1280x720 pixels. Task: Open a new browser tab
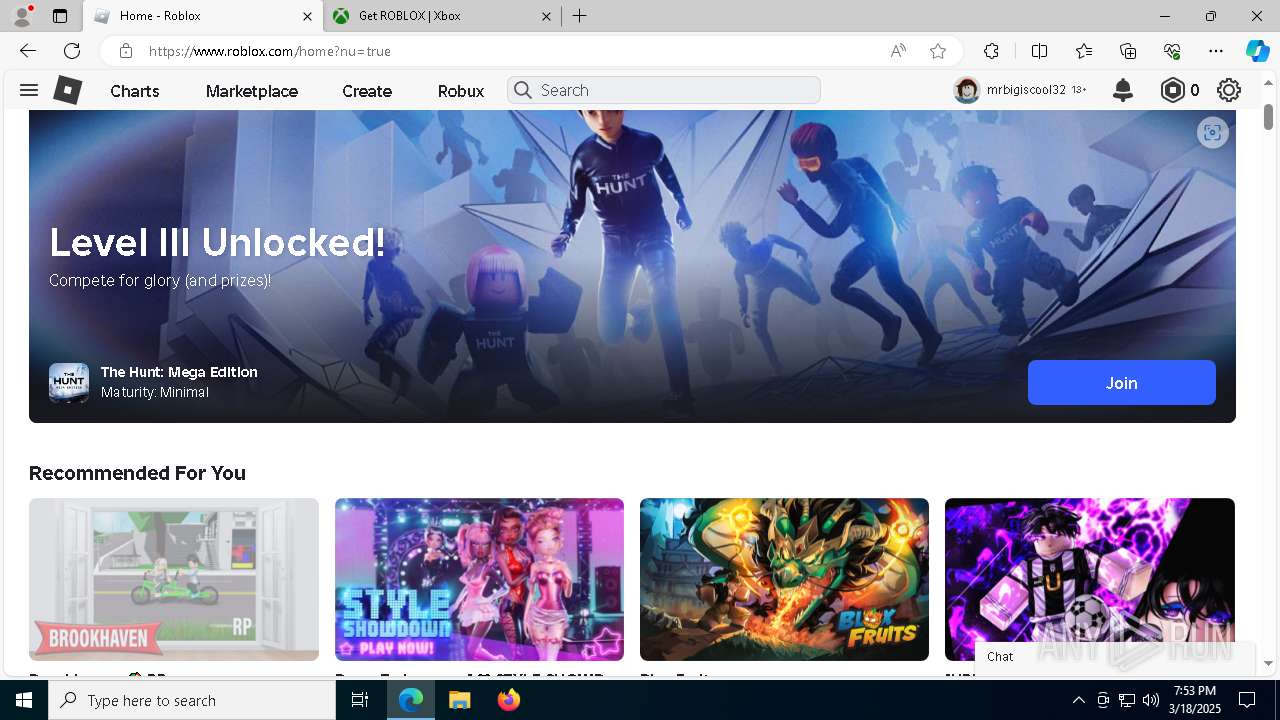[x=579, y=16]
